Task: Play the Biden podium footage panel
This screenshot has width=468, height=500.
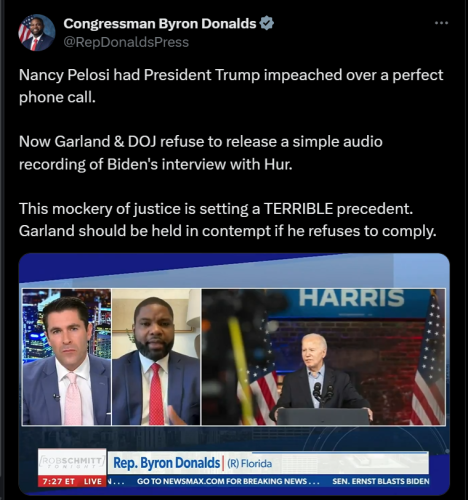Action: tap(323, 357)
